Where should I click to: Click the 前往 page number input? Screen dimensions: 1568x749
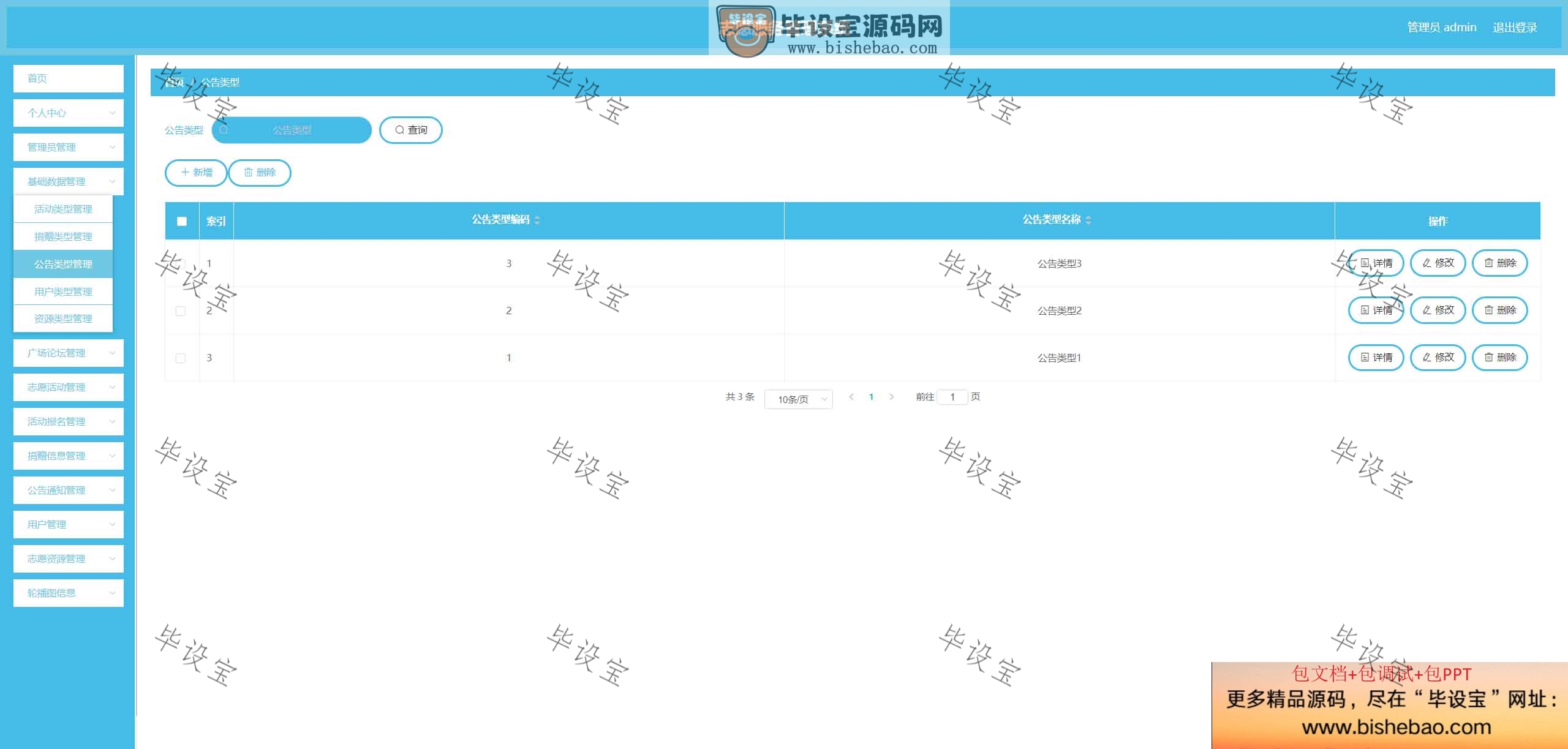click(x=952, y=397)
